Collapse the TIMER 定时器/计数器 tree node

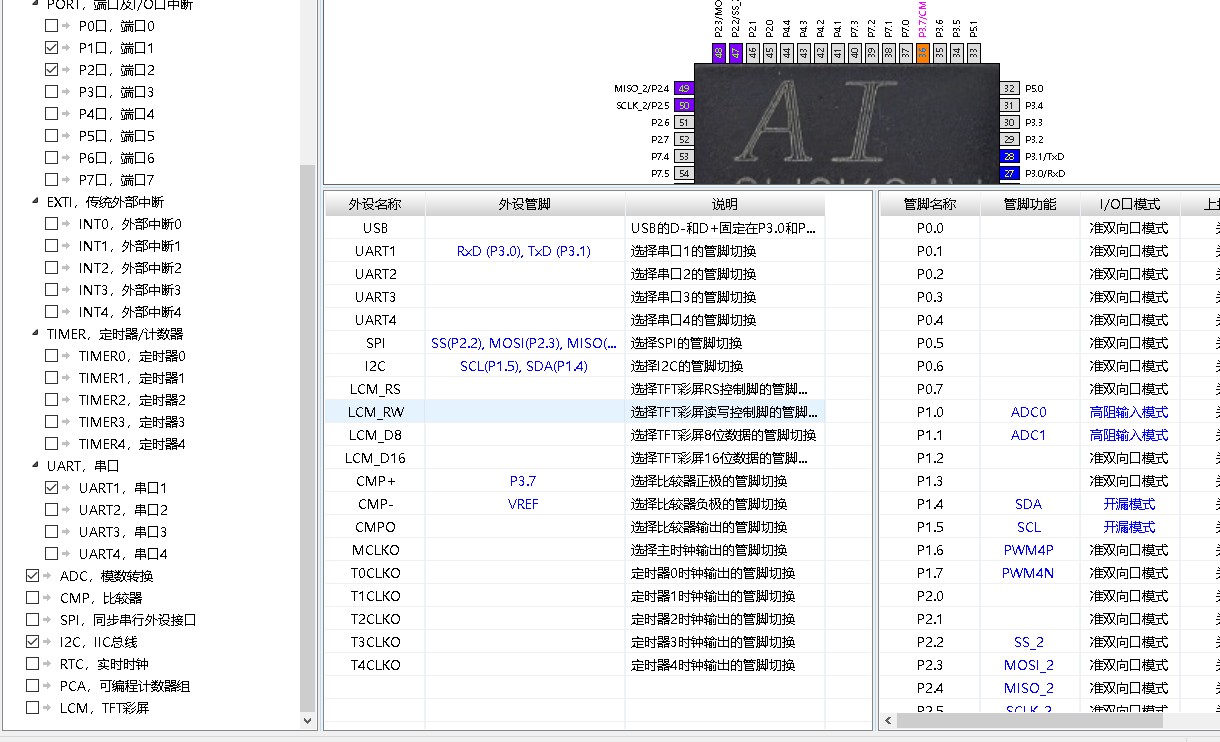tap(35, 334)
